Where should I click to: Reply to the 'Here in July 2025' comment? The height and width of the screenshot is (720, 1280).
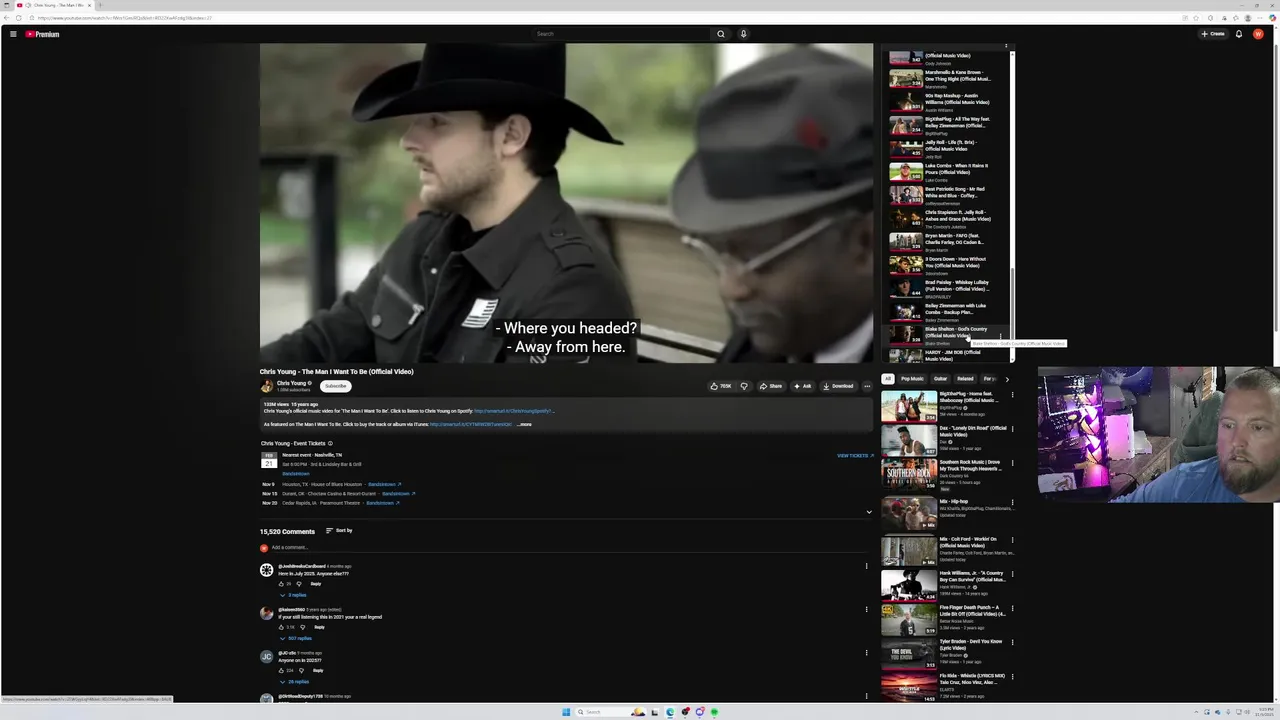coord(316,583)
